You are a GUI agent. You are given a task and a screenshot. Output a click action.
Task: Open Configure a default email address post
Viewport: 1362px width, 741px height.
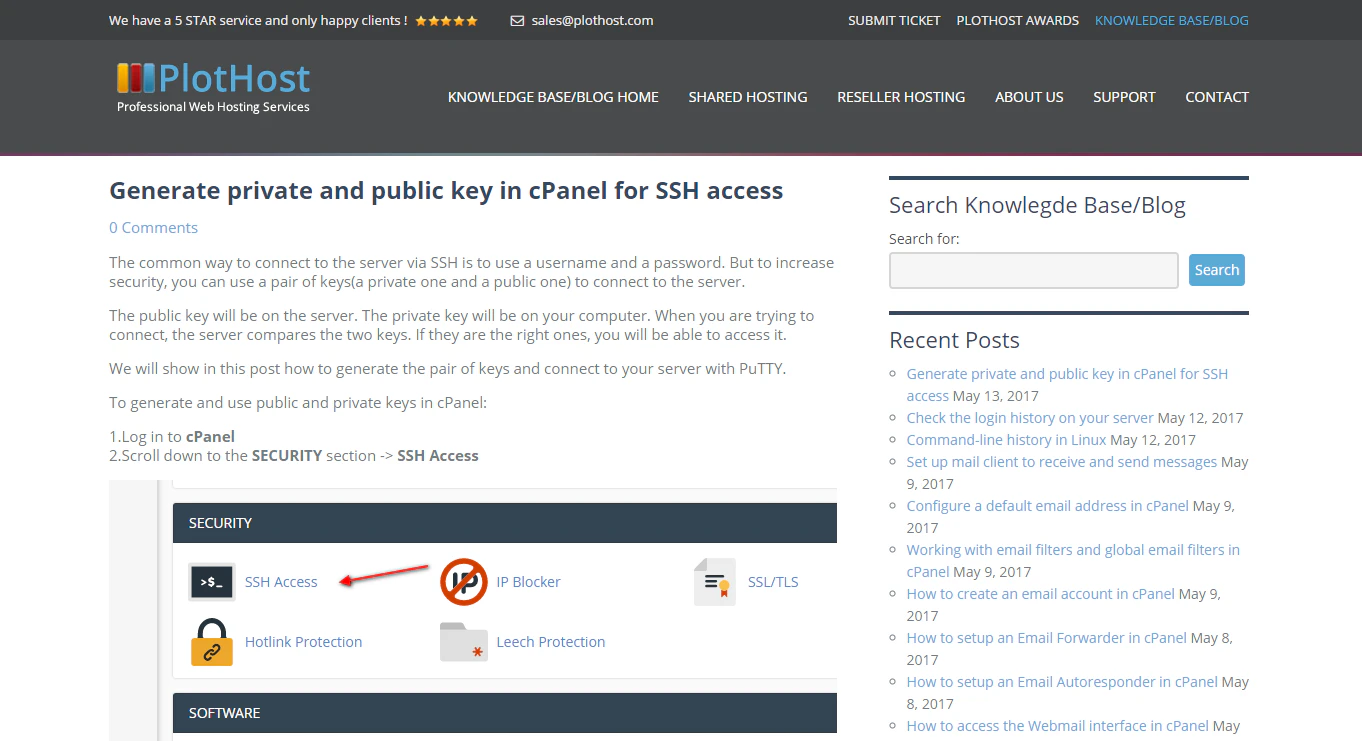[x=1048, y=506]
